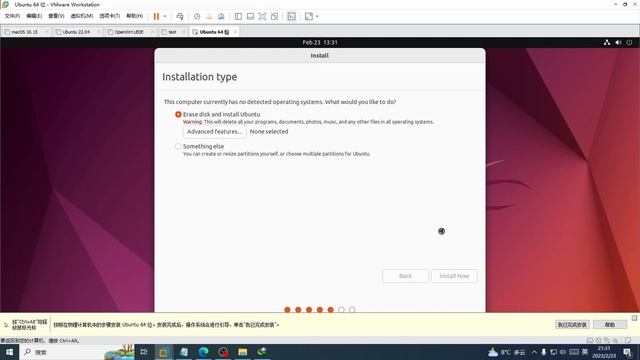Click the send Ctrl+Alt+Del toolbar icon
Screen dimensions: 640x360
pyautogui.click(x=180, y=16)
